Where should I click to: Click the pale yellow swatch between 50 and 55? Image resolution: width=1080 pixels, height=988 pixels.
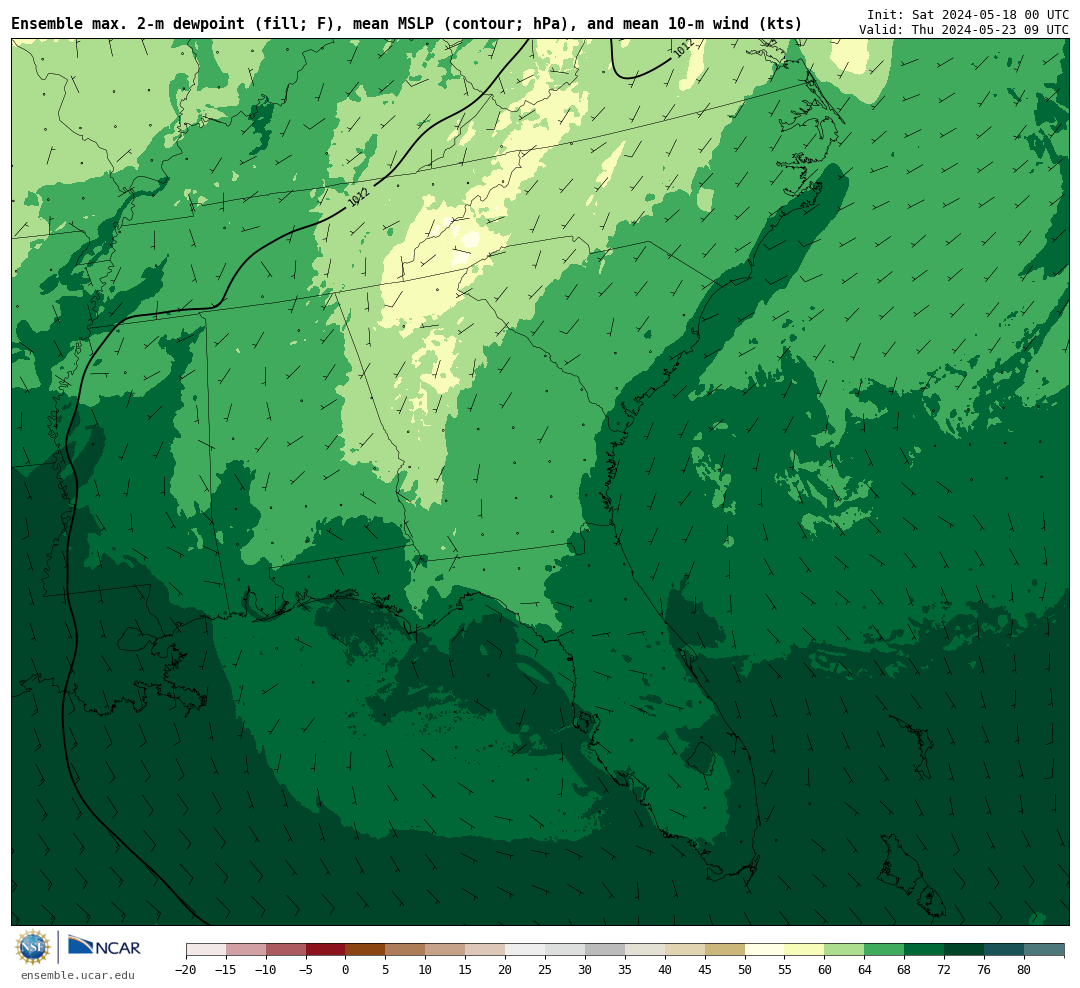point(765,950)
